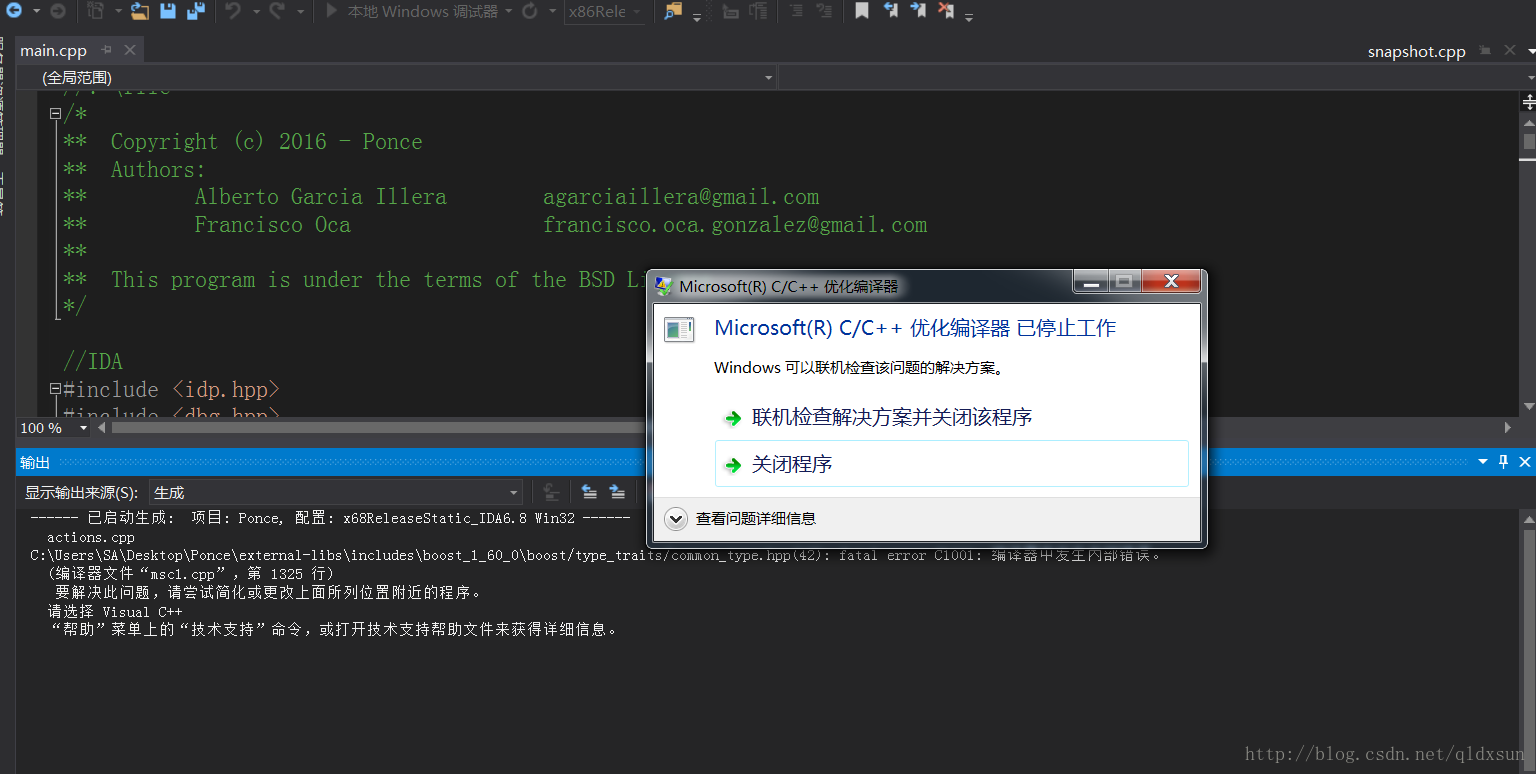Click Clear All icon in Output toolbar
Screen dimensions: 1536x774
[550, 492]
